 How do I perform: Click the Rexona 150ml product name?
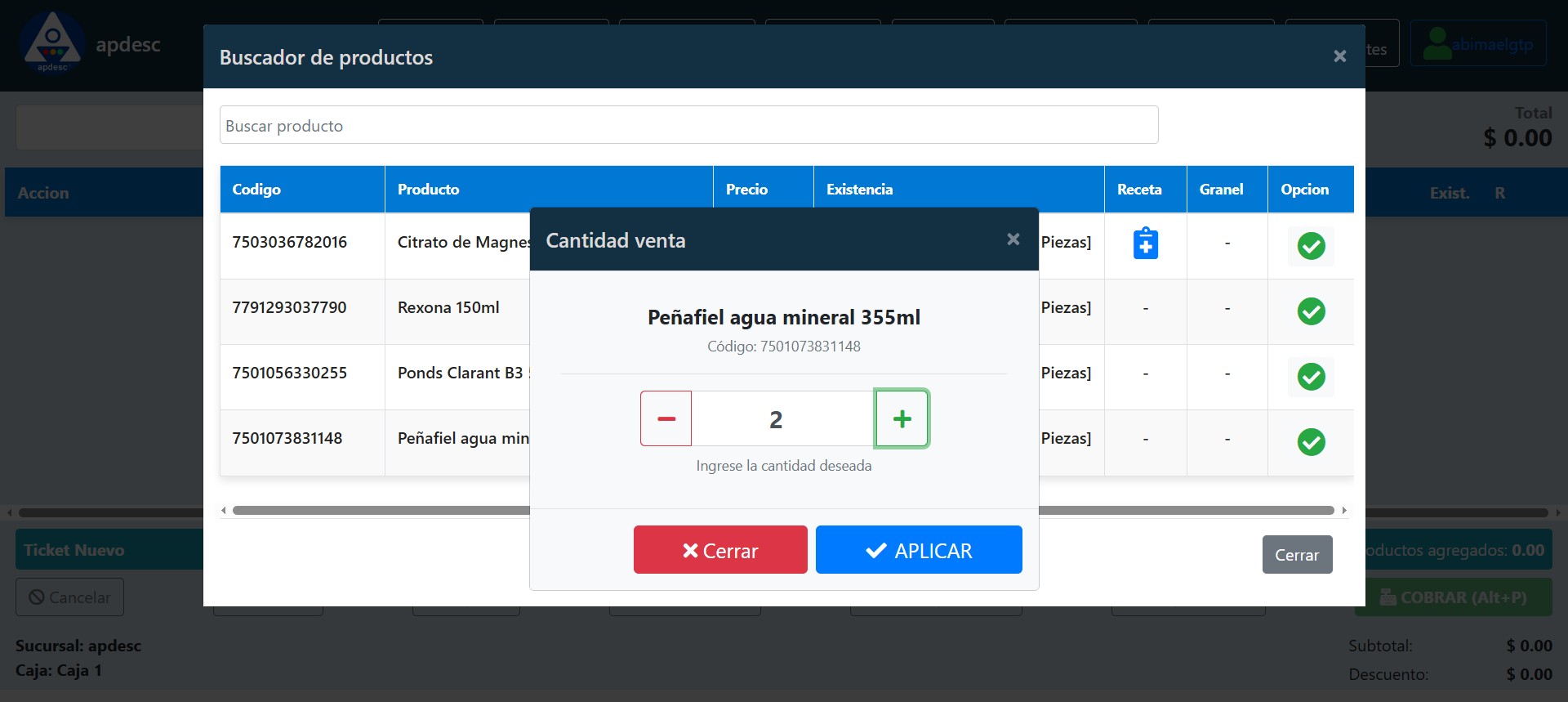tap(448, 307)
